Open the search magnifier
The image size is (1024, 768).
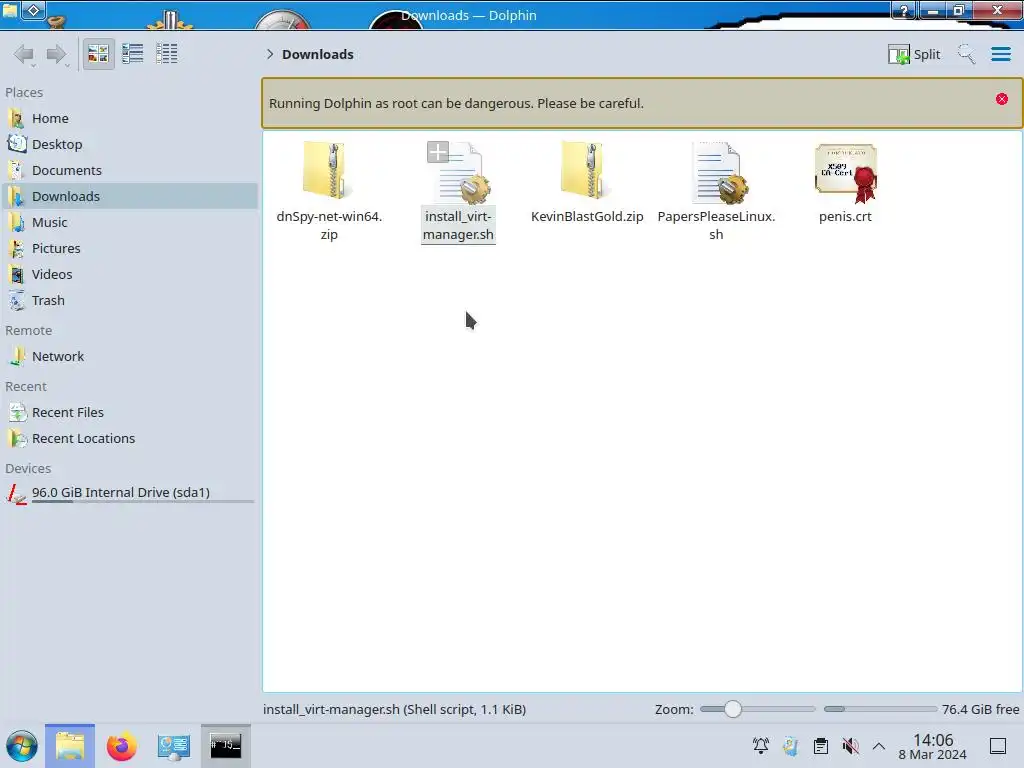click(966, 54)
